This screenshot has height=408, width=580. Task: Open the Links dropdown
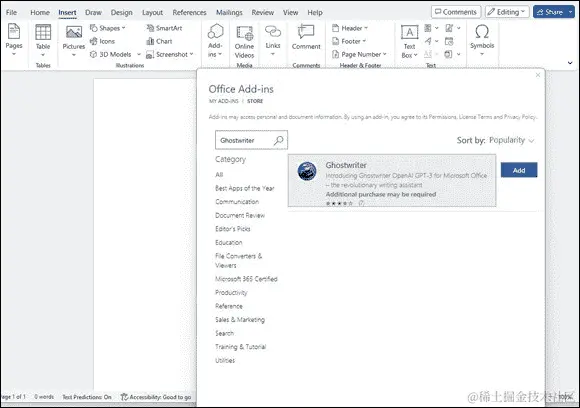point(273,40)
